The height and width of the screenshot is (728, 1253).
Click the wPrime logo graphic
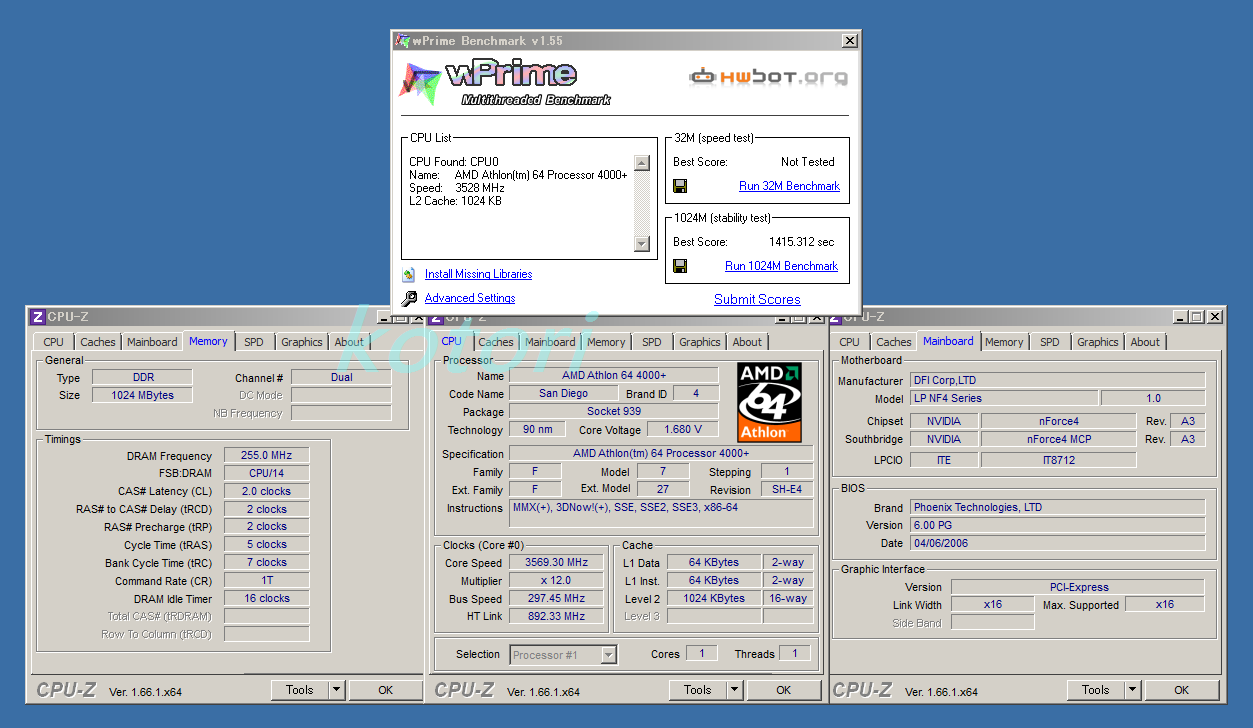coord(505,83)
